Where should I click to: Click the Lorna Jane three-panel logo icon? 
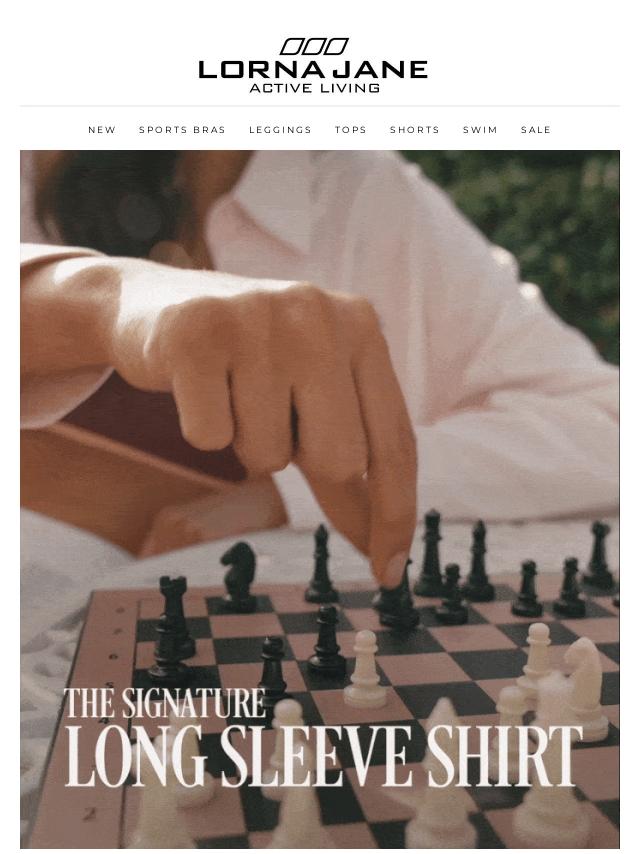tap(314, 47)
